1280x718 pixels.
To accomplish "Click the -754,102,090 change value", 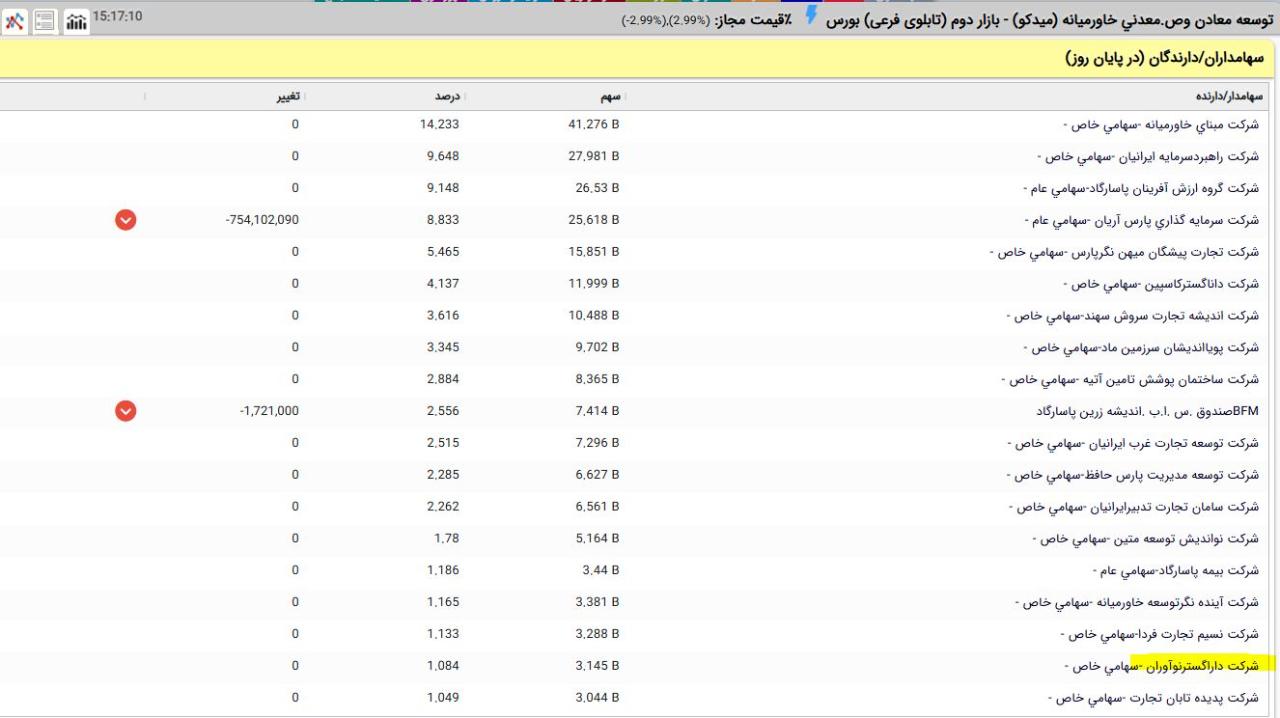I will pyautogui.click(x=262, y=220).
